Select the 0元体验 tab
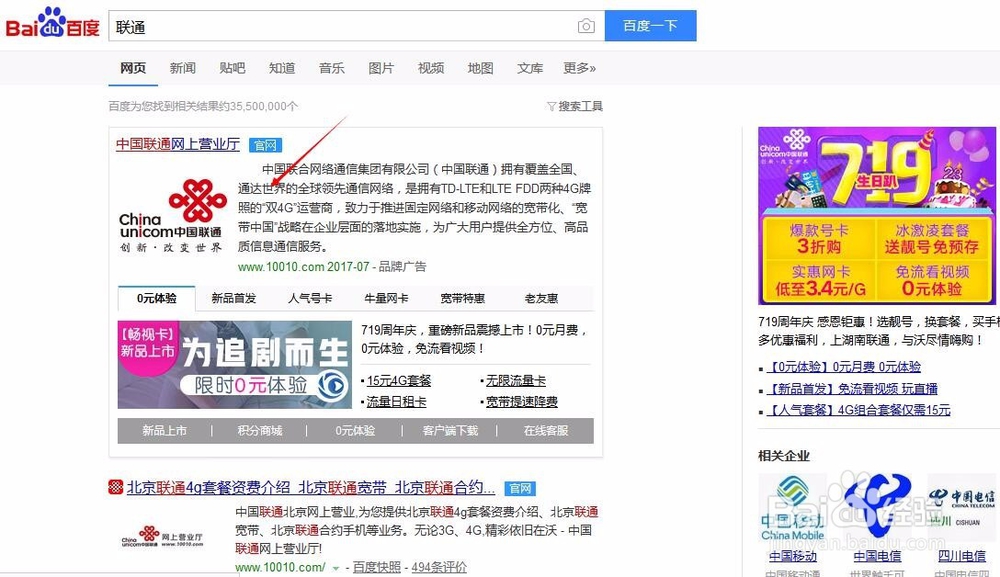This screenshot has height=577, width=1000. (157, 298)
